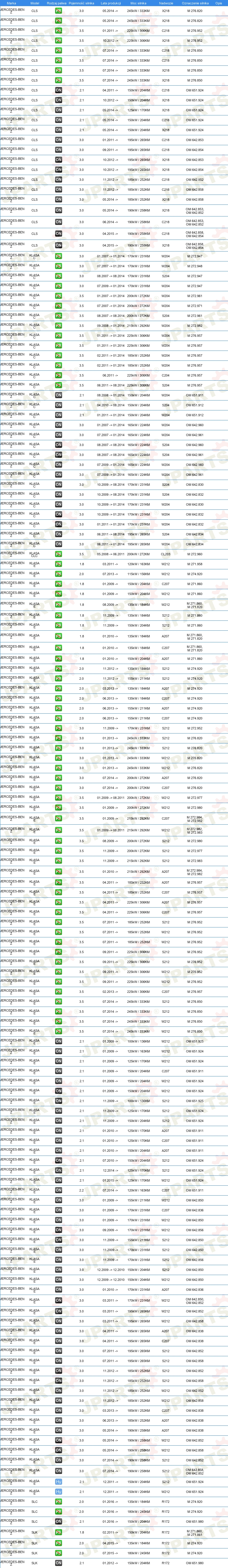
Task: Click the petrol icon in the SLK 1.8 02.2011 row
Action: (x=58, y=1533)
